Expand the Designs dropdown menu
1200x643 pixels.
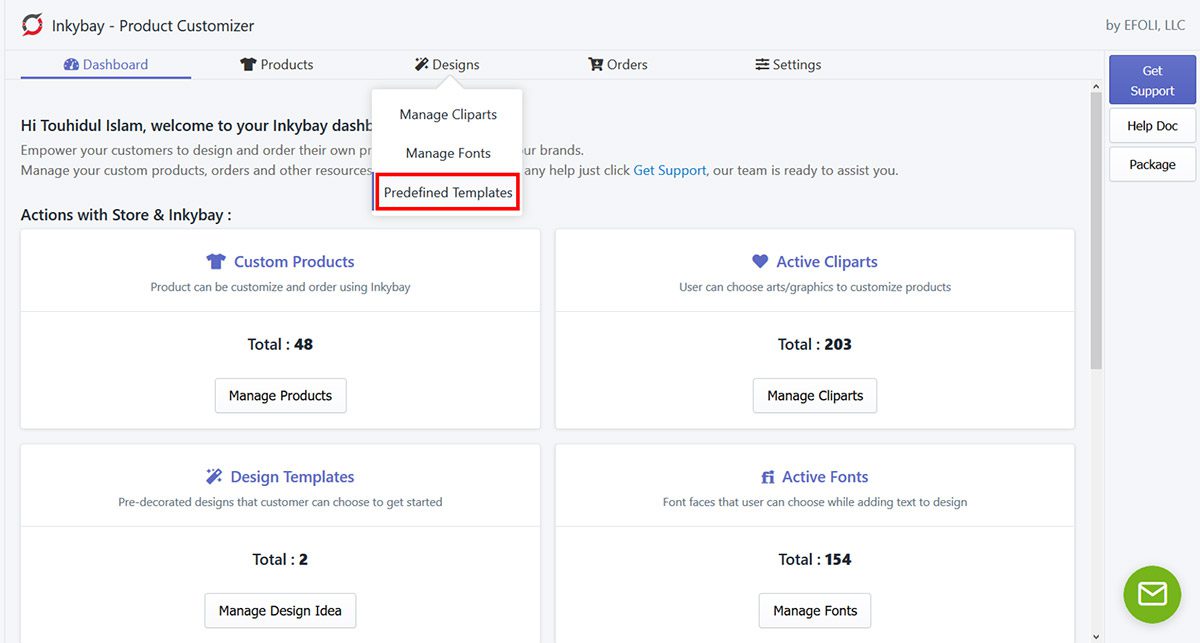tap(447, 65)
